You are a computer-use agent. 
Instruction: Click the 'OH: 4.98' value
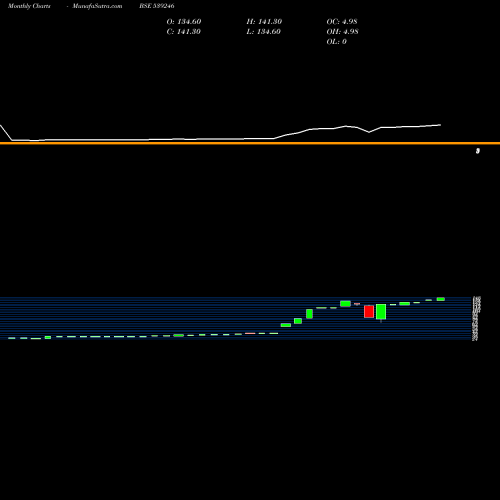[x=342, y=32]
